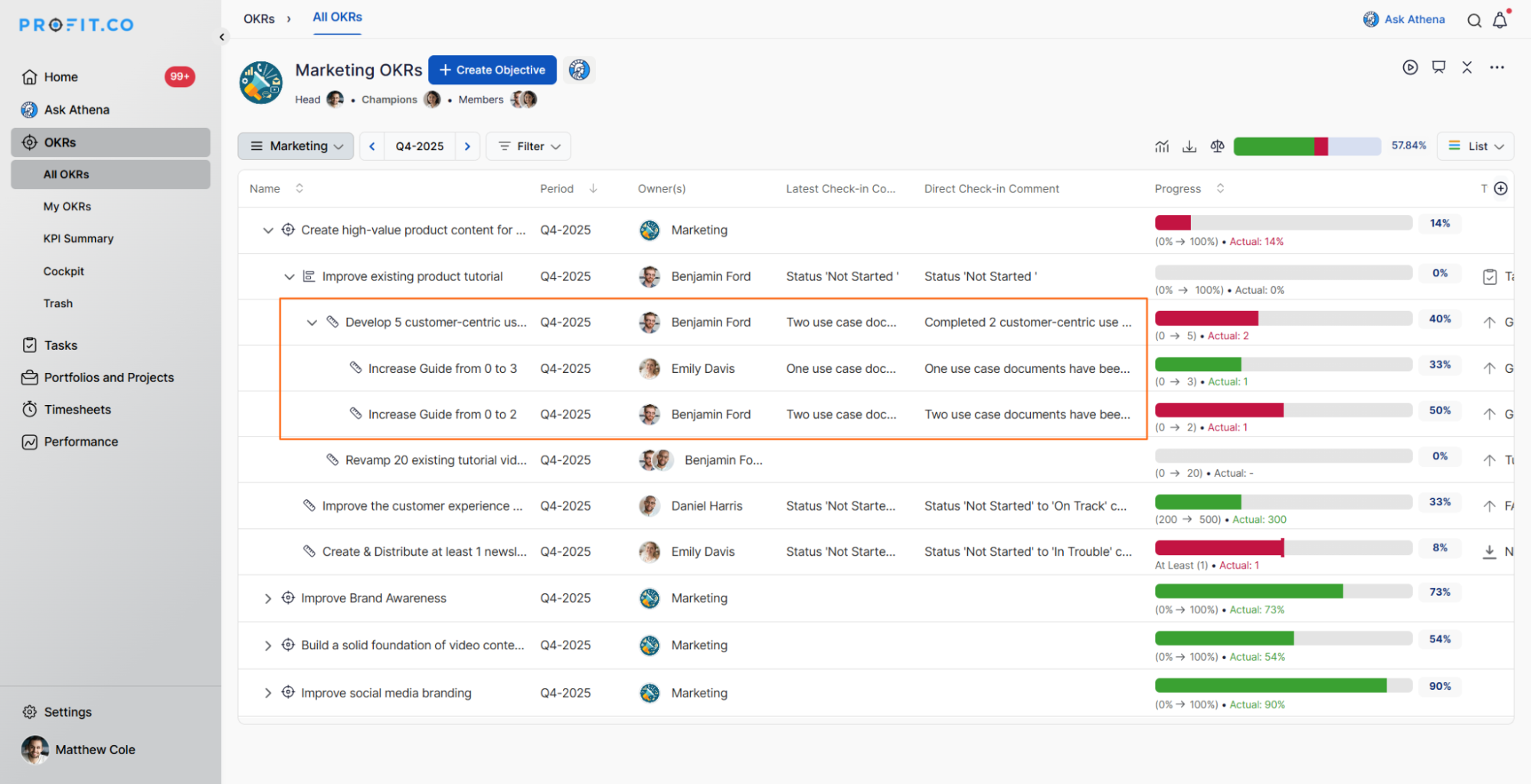Image resolution: width=1531 pixels, height=784 pixels.
Task: Click the download icon in toolbar
Action: pos(1189,146)
